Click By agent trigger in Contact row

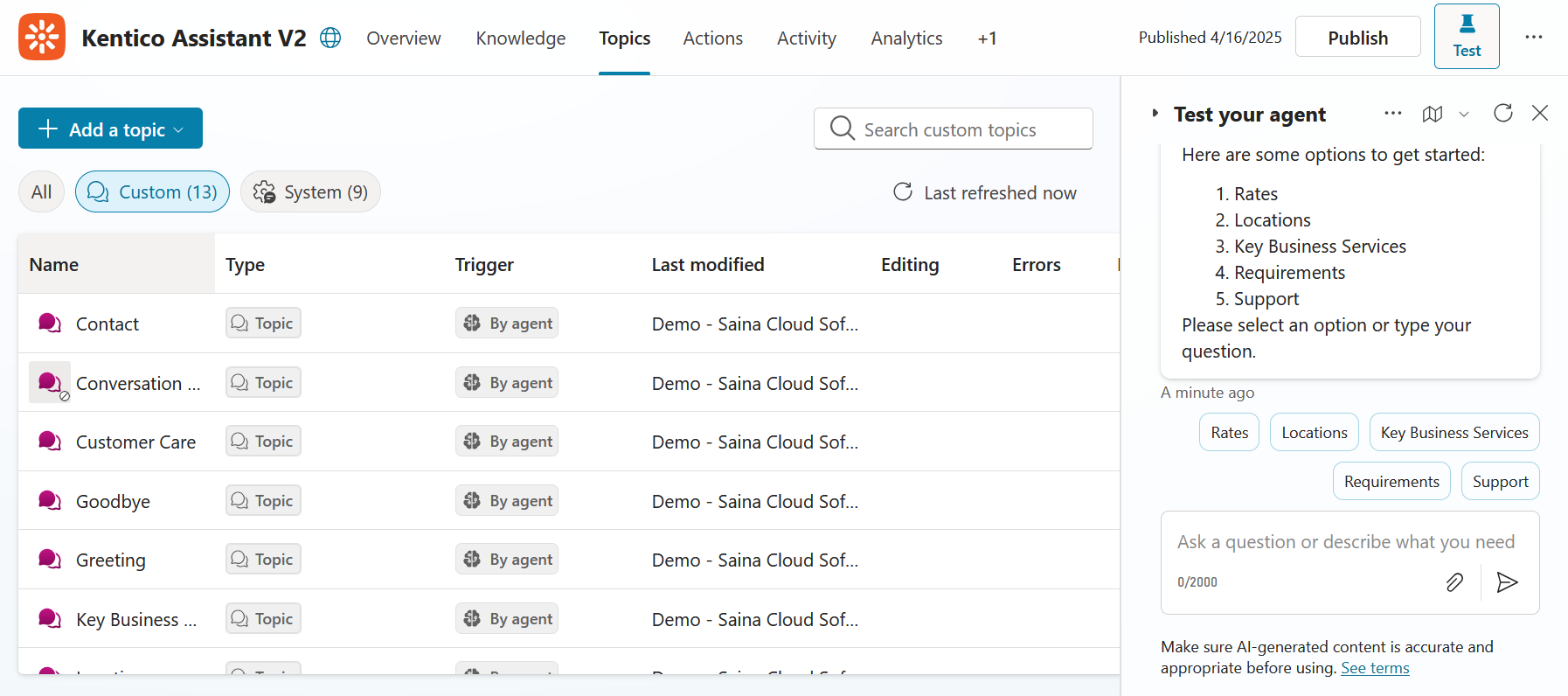(x=507, y=323)
